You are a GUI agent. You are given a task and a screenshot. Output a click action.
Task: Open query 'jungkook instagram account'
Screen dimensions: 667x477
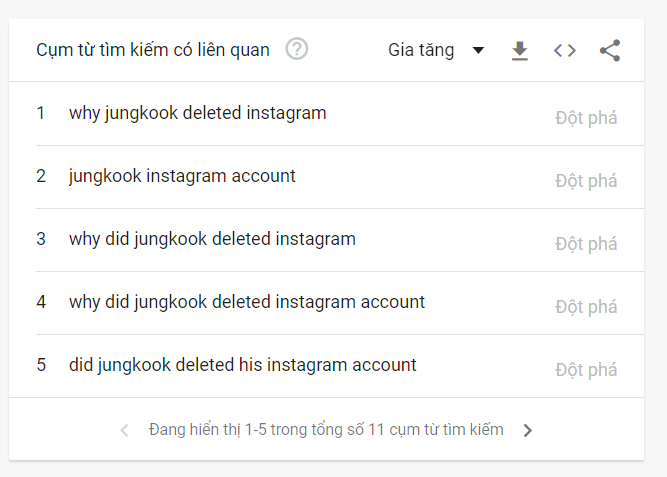coord(182,176)
